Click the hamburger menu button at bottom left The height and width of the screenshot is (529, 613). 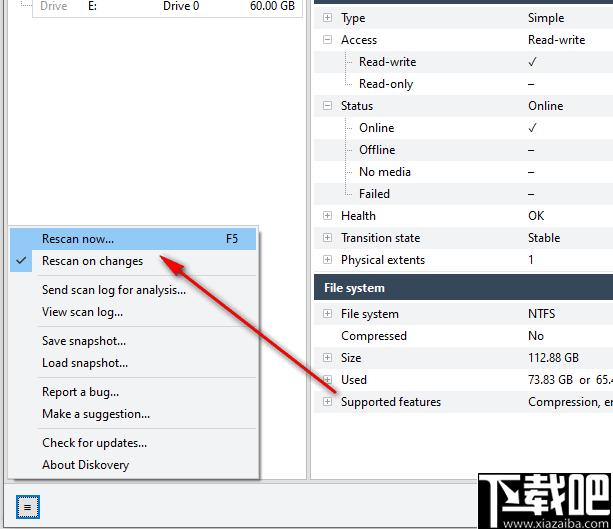tap(28, 507)
